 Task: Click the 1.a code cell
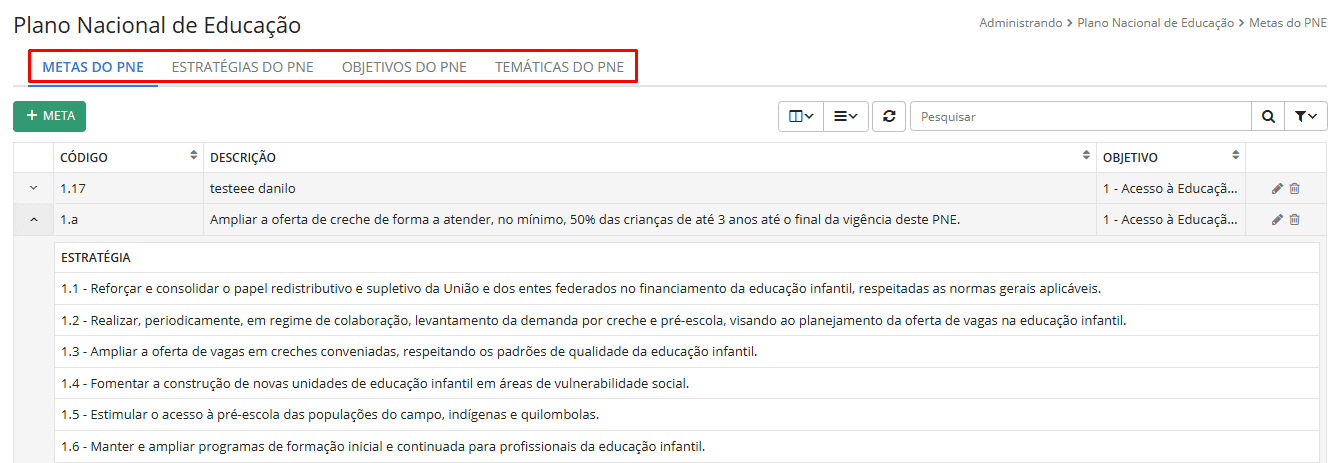point(128,220)
